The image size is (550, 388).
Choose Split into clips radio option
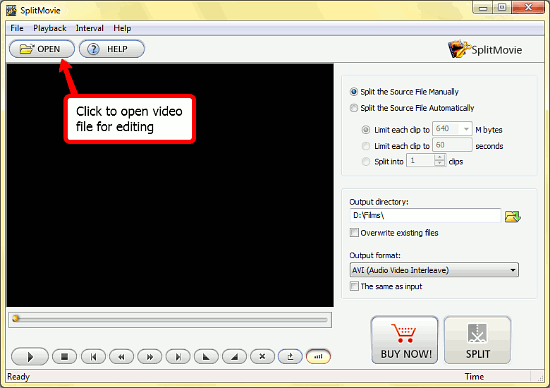(x=366, y=161)
